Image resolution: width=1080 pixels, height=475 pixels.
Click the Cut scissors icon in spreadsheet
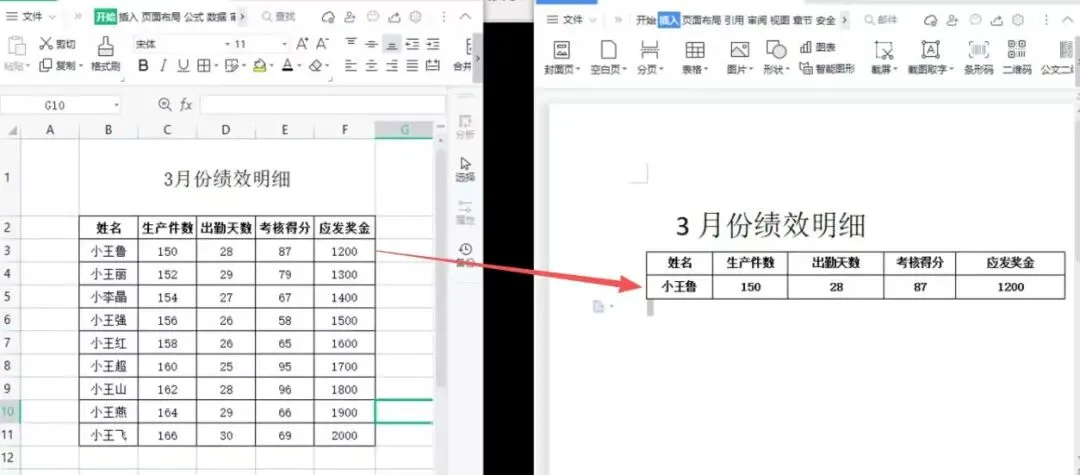46,44
